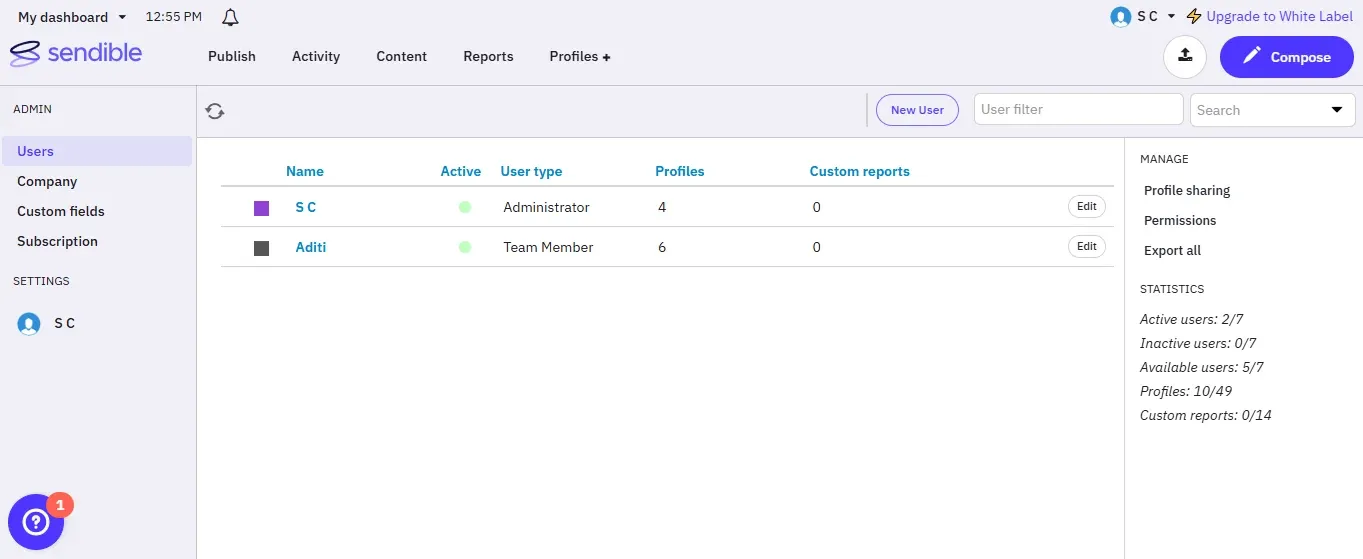Select Users in the admin sidebar
The height and width of the screenshot is (559, 1363).
97,151
